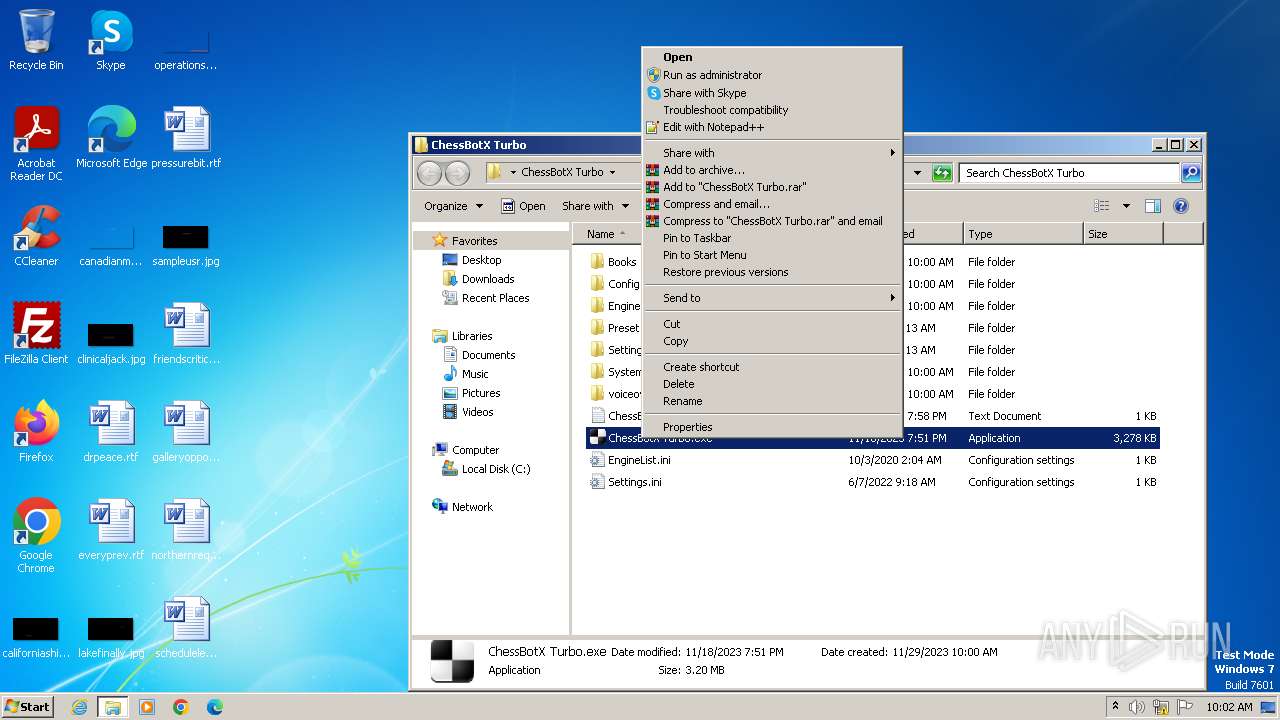Screen dimensions: 1280x720
Task: Choose Restore previous versions
Action: (x=772, y=272)
